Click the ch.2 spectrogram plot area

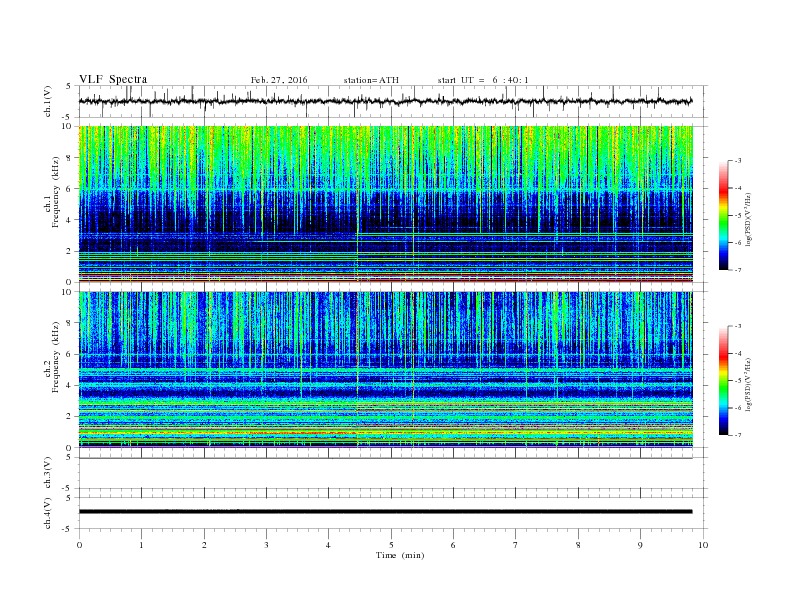(x=386, y=369)
